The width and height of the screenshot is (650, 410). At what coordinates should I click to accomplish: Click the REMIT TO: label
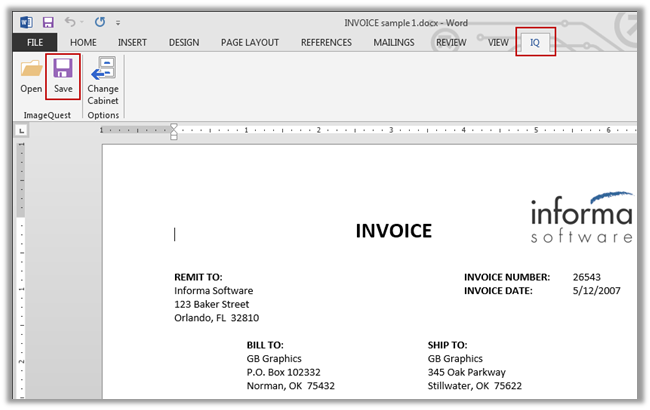198,277
